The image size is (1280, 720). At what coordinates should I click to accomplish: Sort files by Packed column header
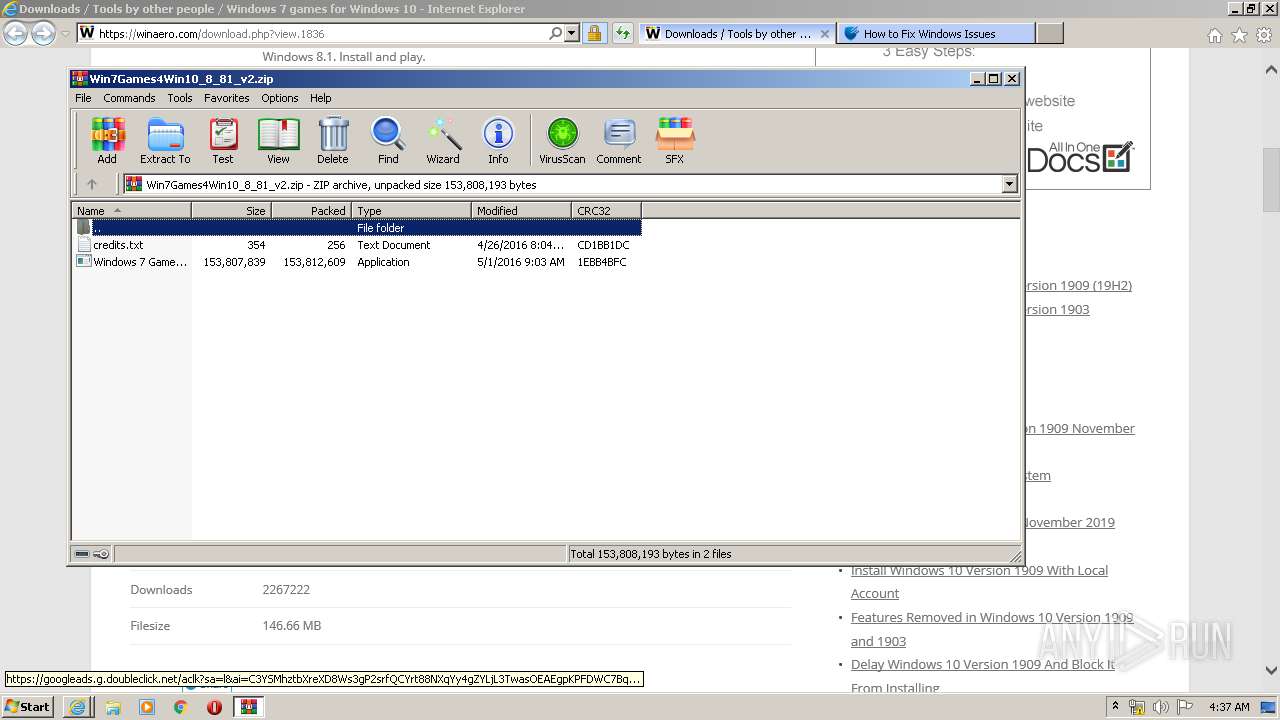(x=311, y=210)
